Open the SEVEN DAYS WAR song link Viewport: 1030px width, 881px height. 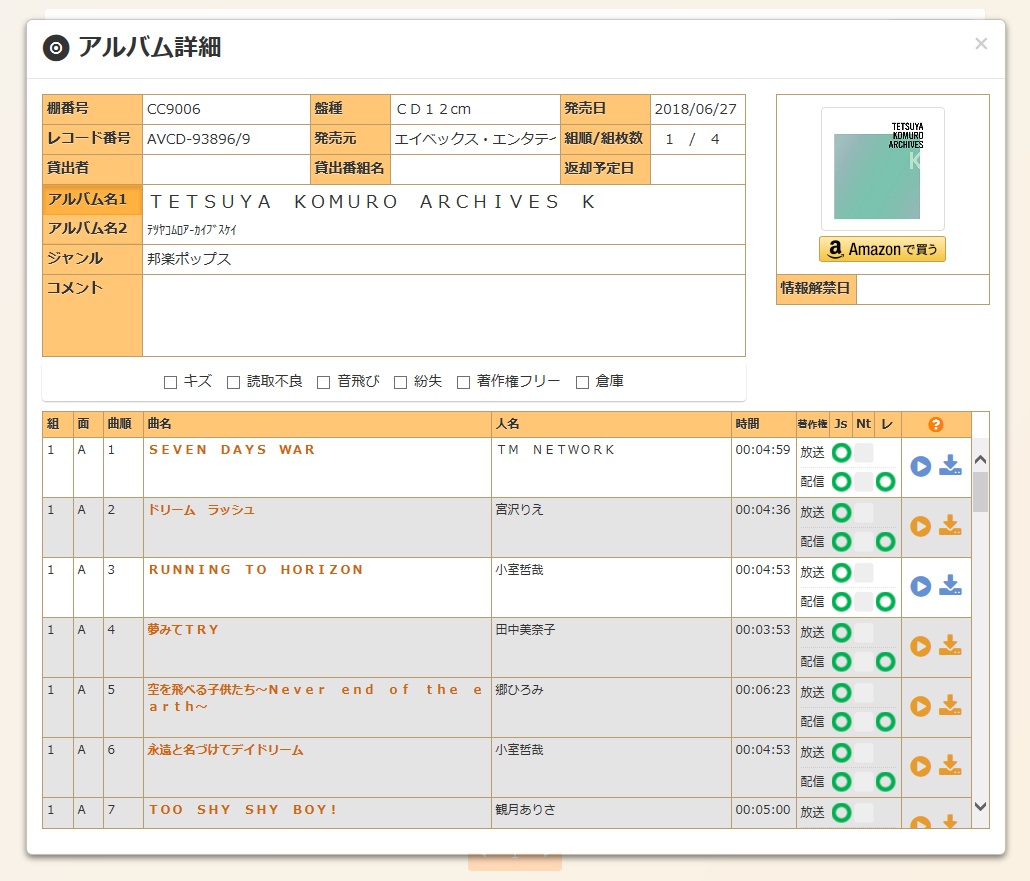(x=232, y=450)
